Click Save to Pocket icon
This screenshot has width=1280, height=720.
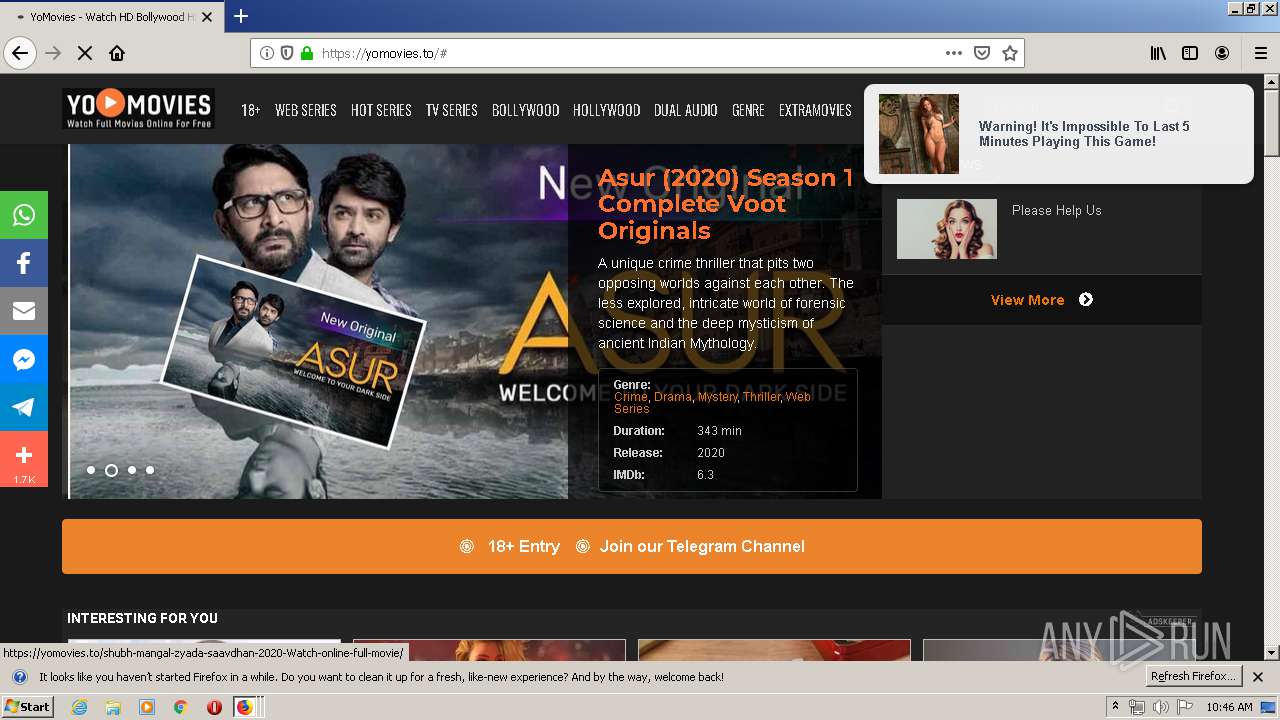coord(982,53)
